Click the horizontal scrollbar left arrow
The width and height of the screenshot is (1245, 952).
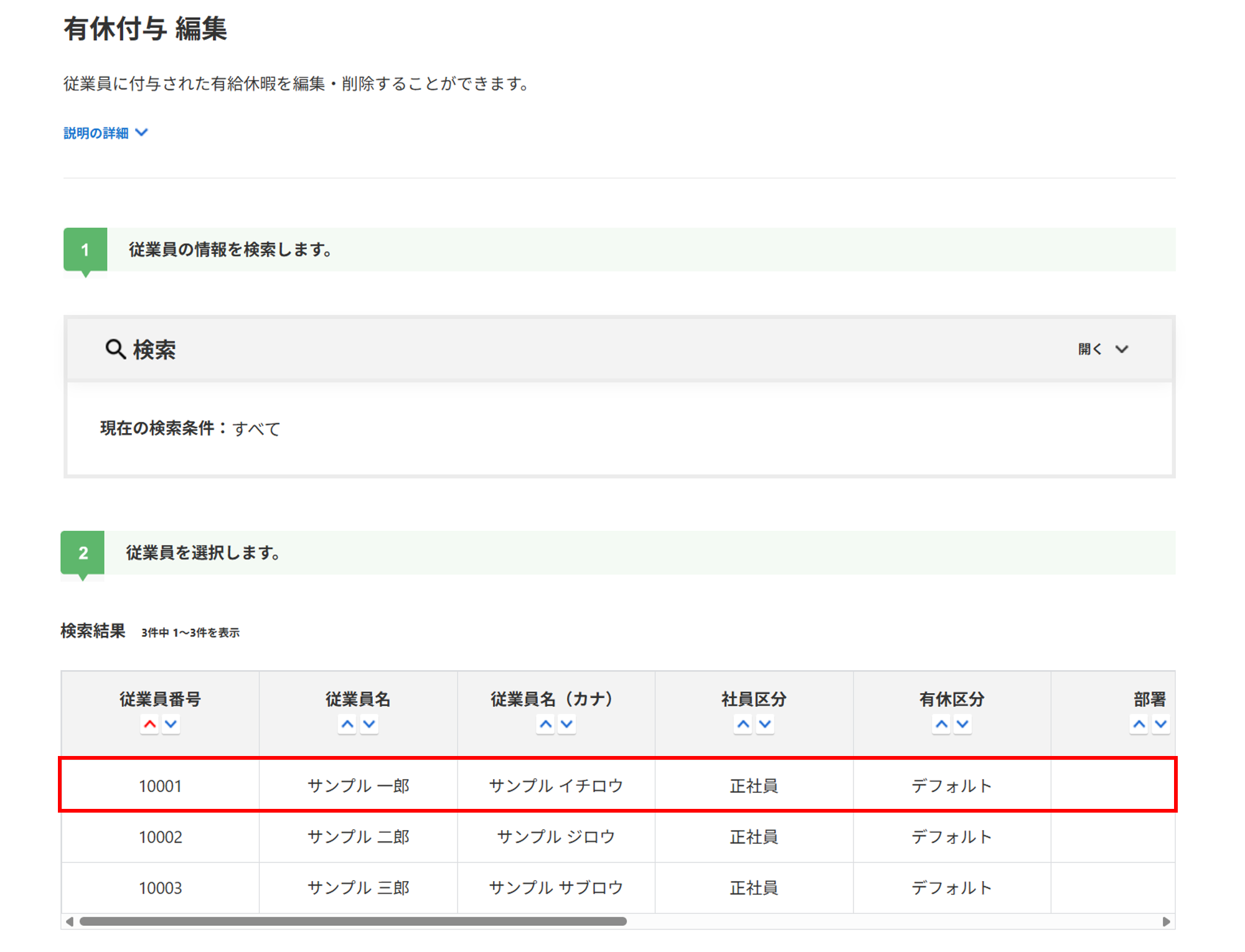(x=70, y=922)
